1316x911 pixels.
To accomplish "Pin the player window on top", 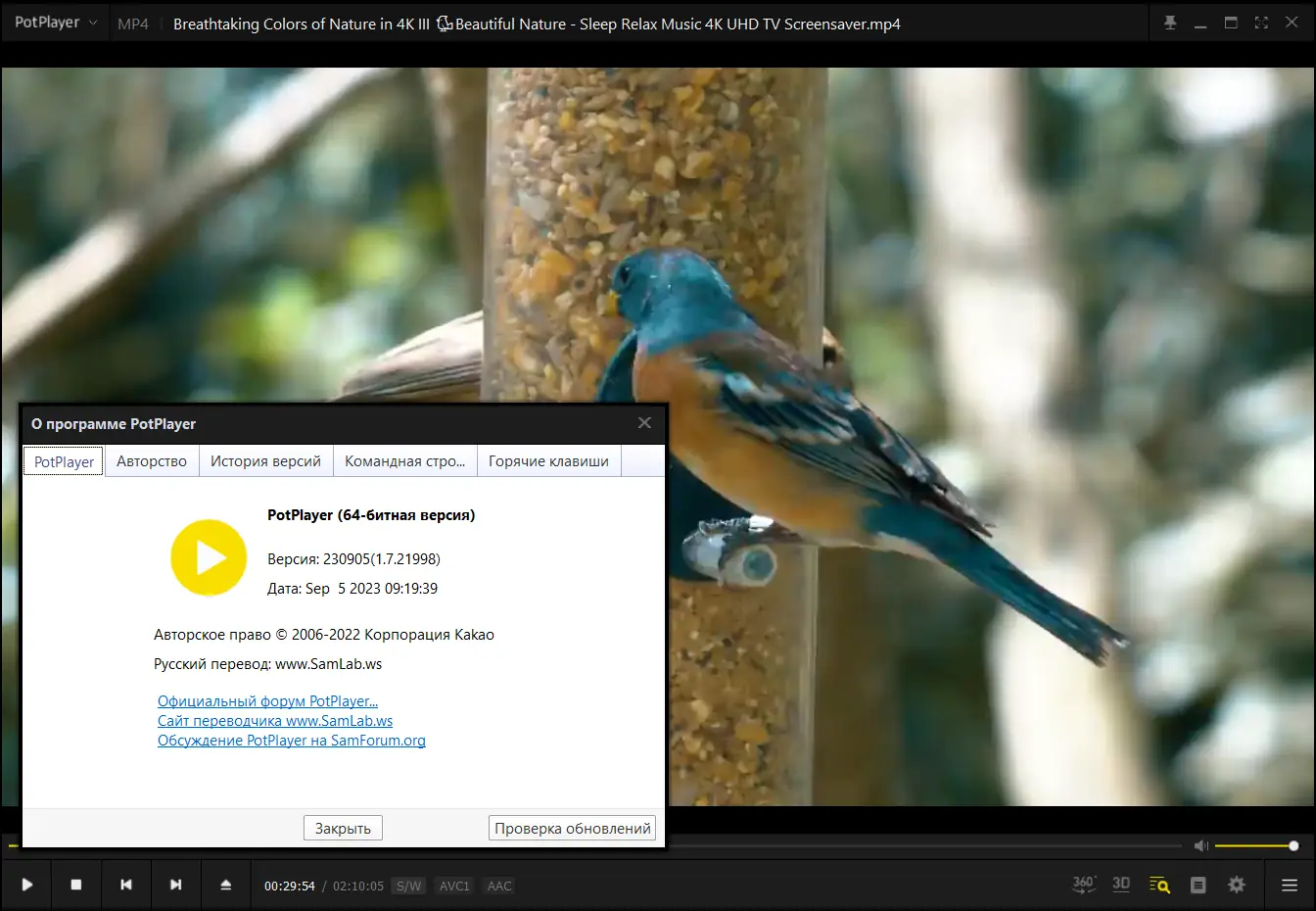I will 1170,23.
